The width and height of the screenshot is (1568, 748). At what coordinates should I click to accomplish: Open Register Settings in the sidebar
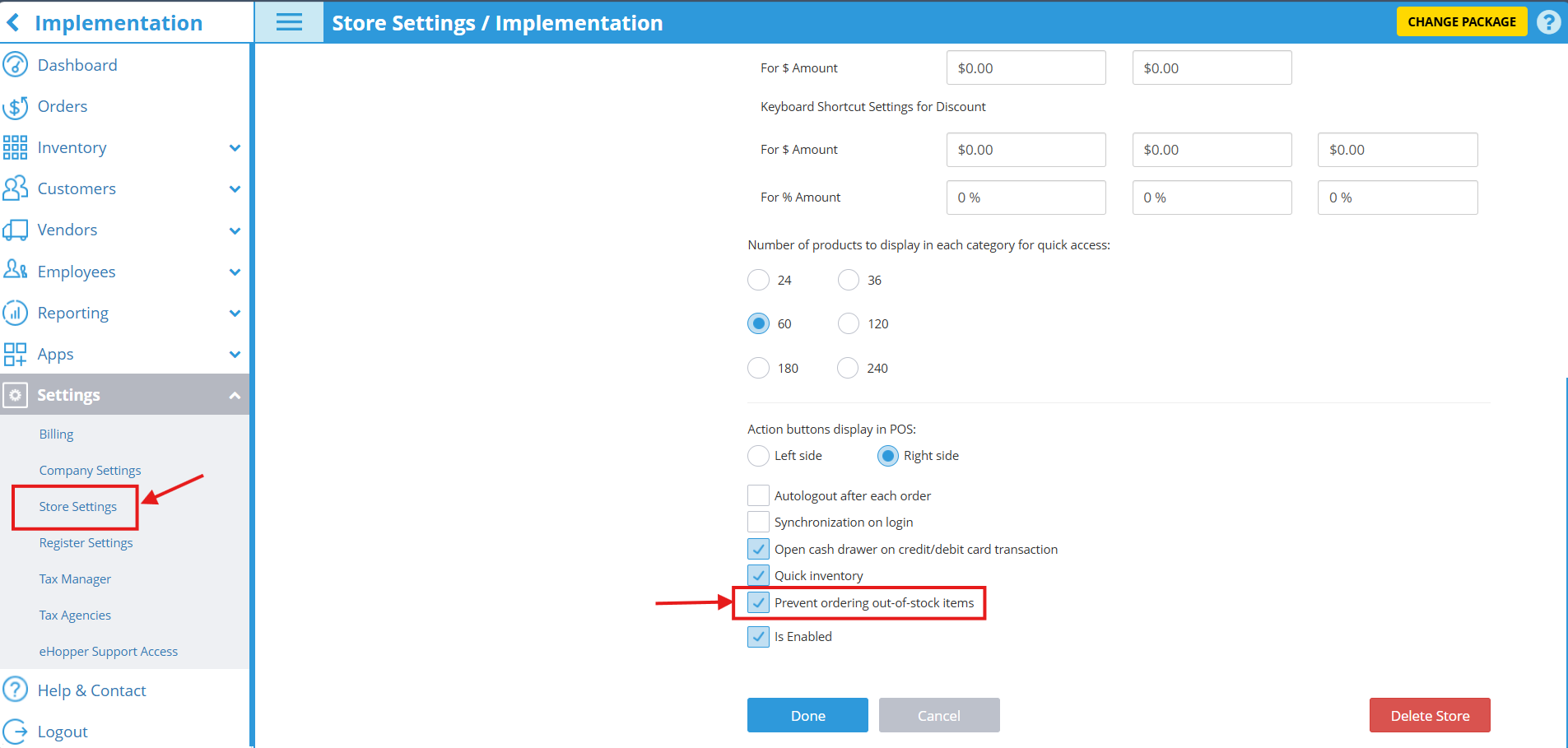point(86,543)
